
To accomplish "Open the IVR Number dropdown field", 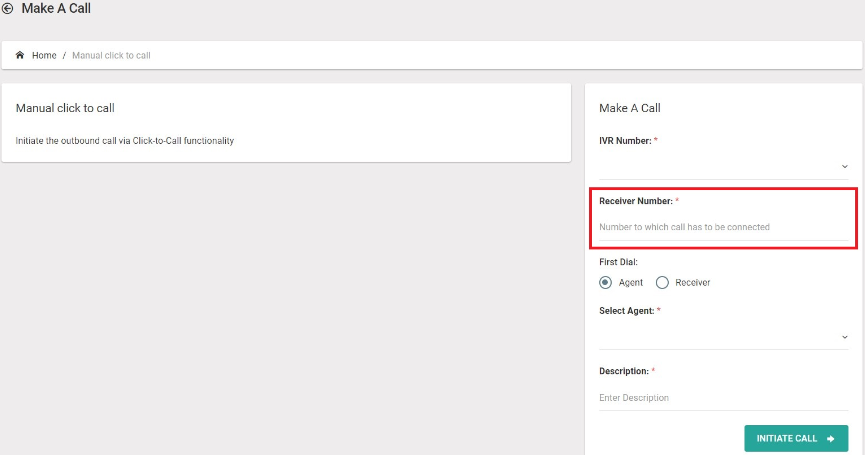I will (x=723, y=167).
